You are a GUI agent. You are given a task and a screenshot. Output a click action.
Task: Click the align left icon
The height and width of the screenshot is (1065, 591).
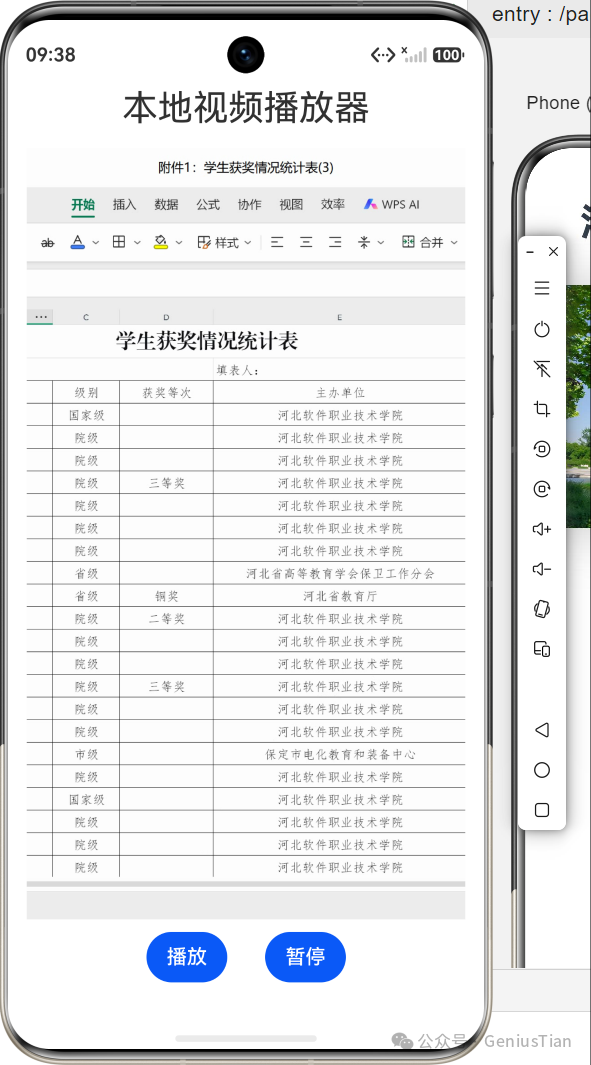coord(277,242)
